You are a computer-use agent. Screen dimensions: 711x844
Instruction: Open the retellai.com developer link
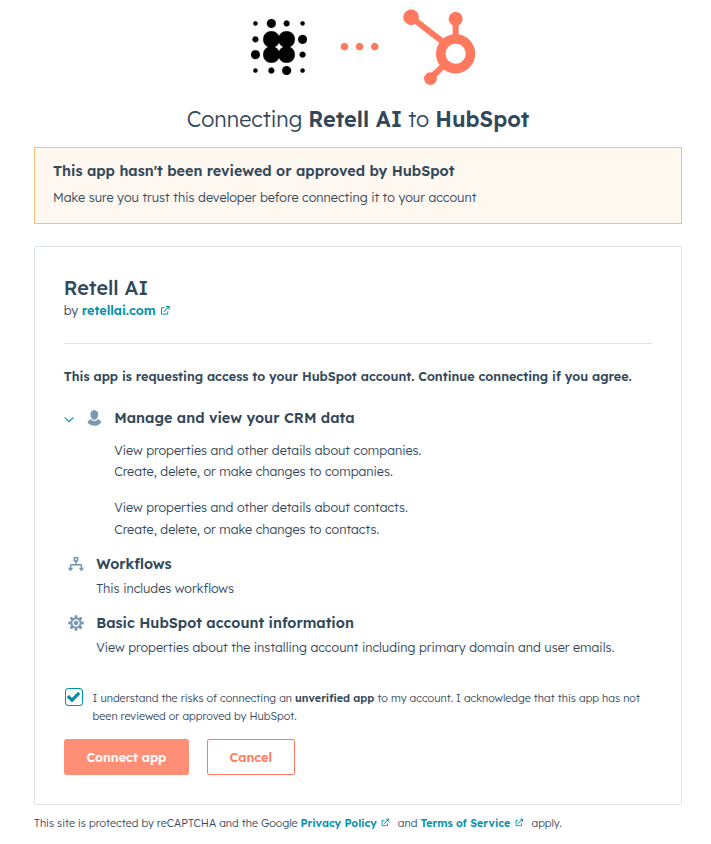(120, 310)
